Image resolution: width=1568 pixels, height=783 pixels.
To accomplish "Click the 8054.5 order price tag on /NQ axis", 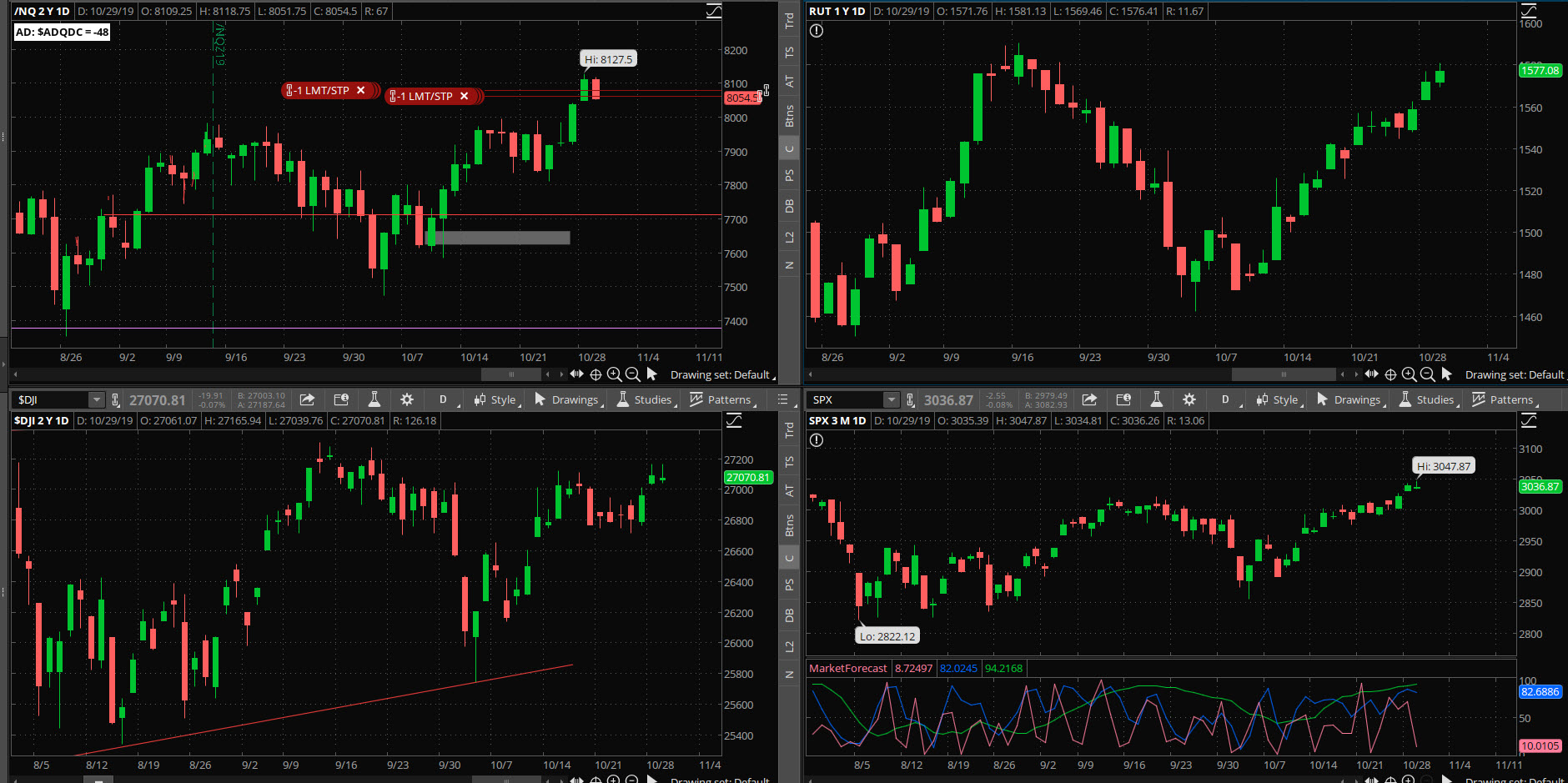I will coord(741,98).
